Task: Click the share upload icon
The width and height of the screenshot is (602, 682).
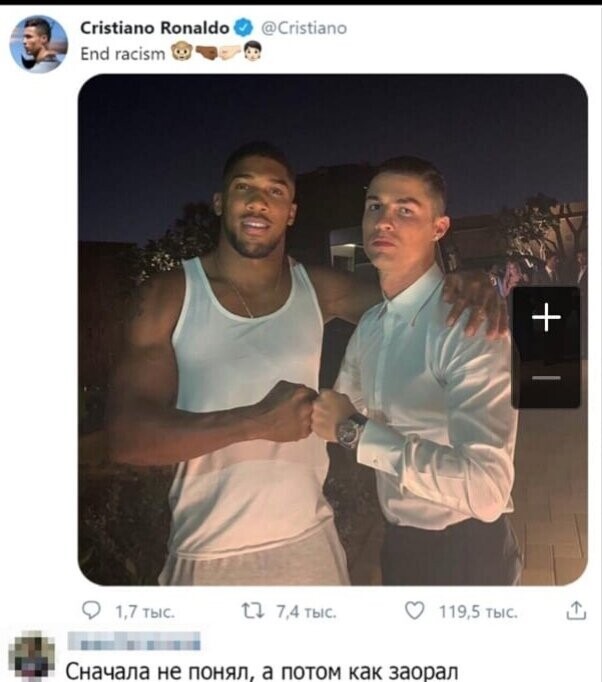Action: point(576,610)
